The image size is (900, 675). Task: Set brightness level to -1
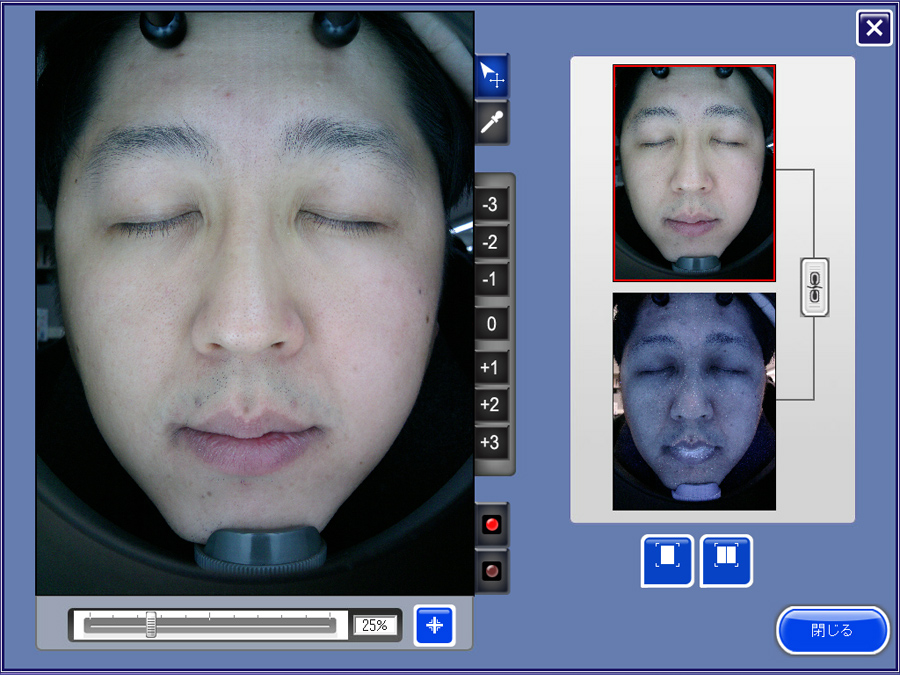491,280
